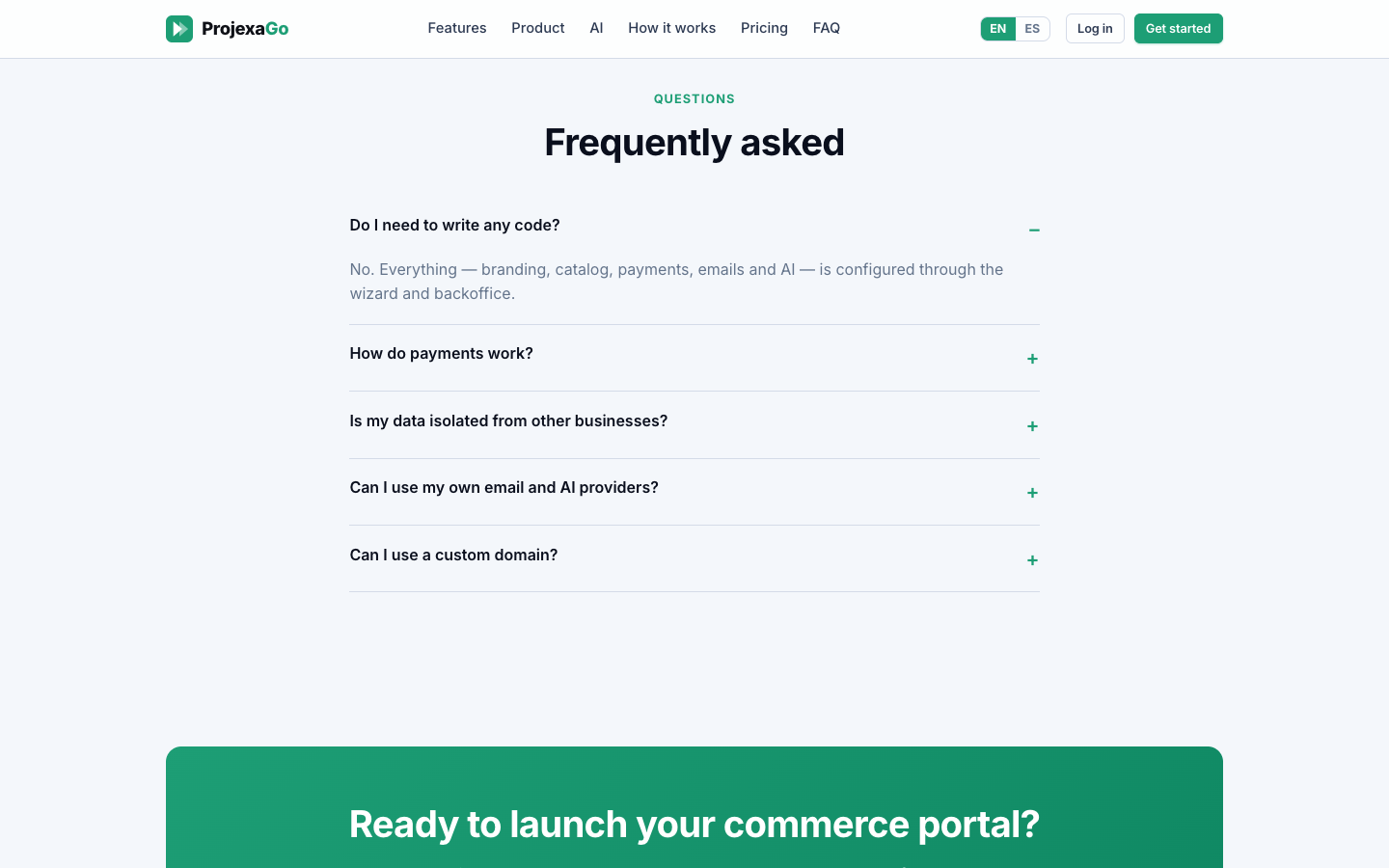Click plus icon beside payments question
1389x868 pixels.
(1032, 359)
